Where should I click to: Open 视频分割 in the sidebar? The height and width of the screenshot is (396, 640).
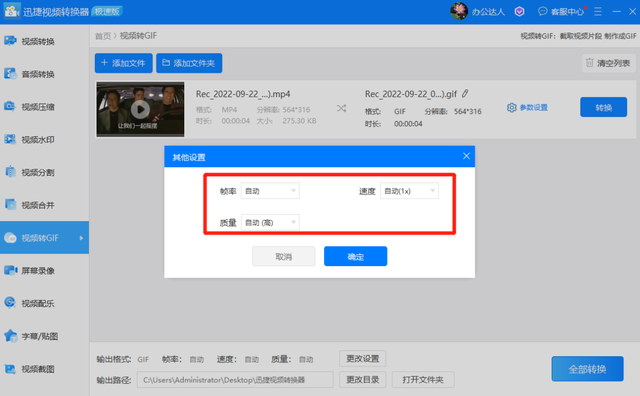(x=44, y=172)
